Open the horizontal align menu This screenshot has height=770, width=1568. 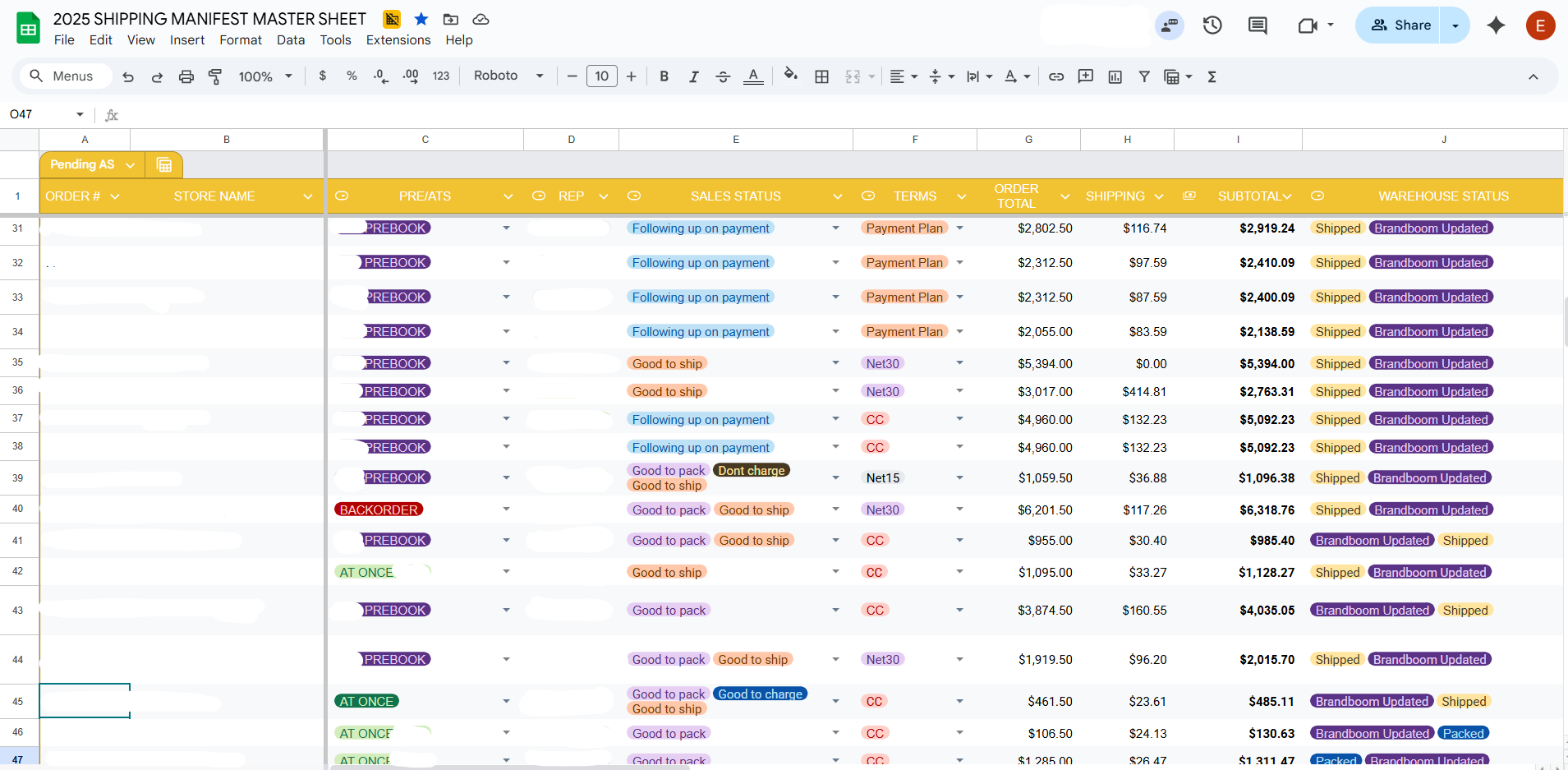click(904, 76)
